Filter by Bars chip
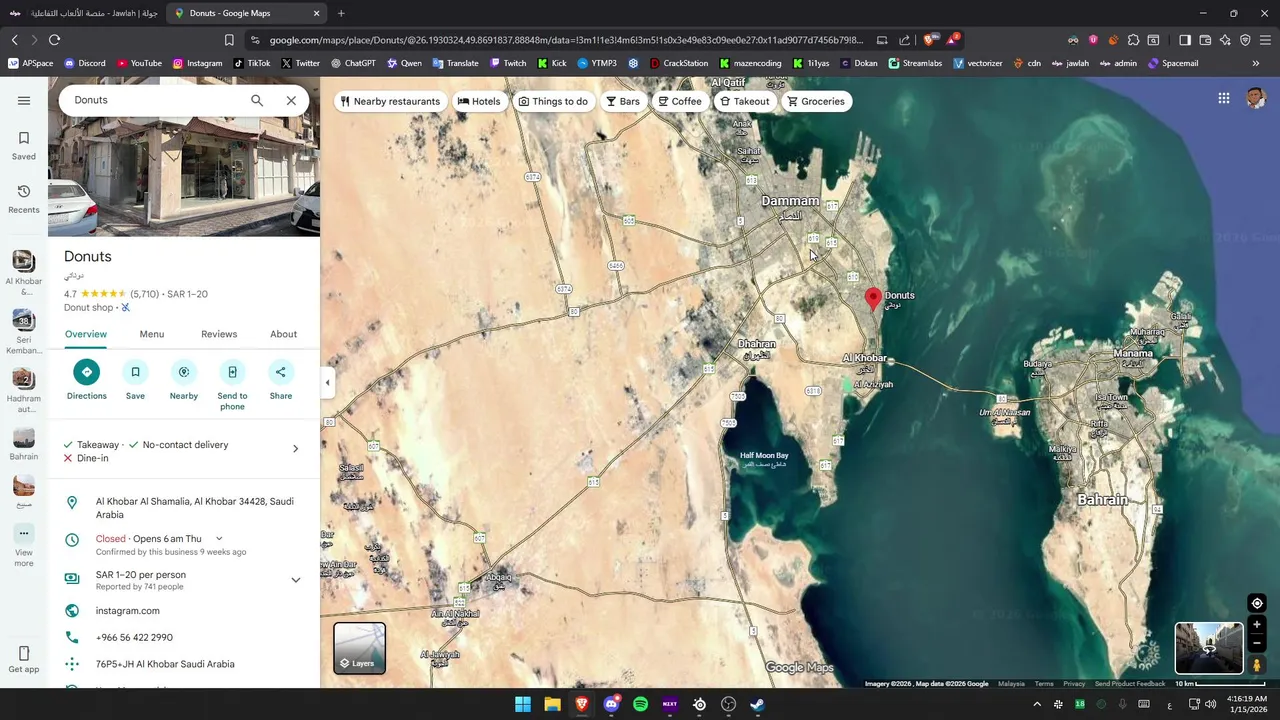Viewport: 1280px width, 720px height. click(x=622, y=101)
